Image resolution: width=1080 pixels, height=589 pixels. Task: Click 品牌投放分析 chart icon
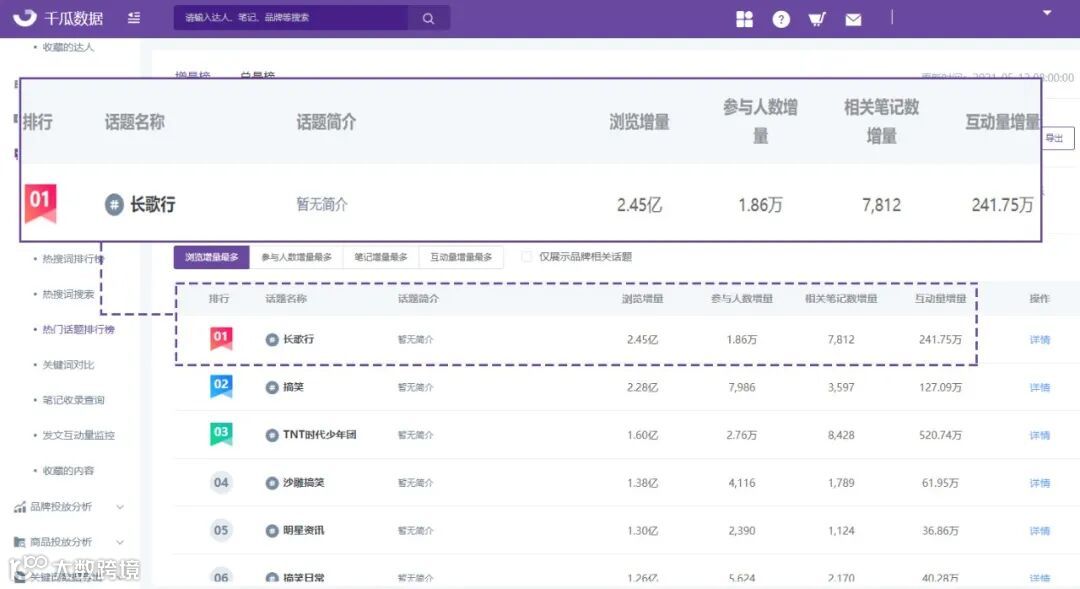pyautogui.click(x=20, y=507)
